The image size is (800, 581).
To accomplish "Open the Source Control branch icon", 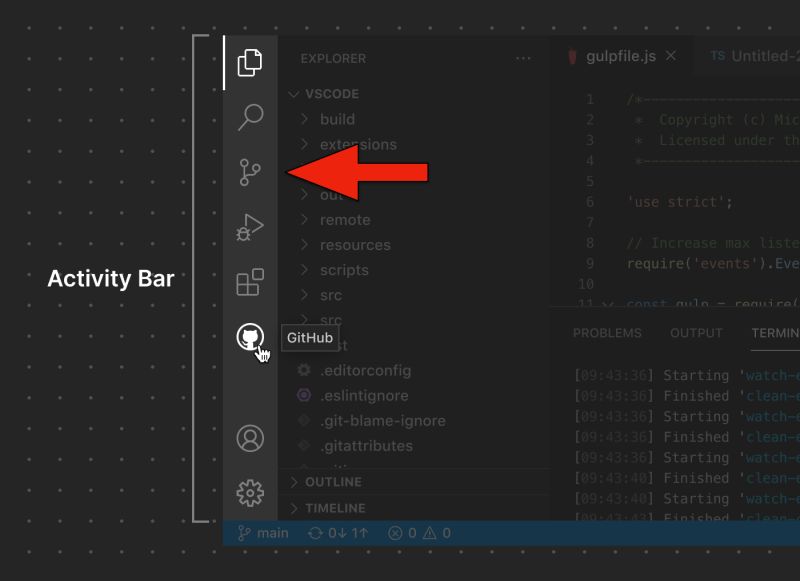I will pyautogui.click(x=250, y=172).
